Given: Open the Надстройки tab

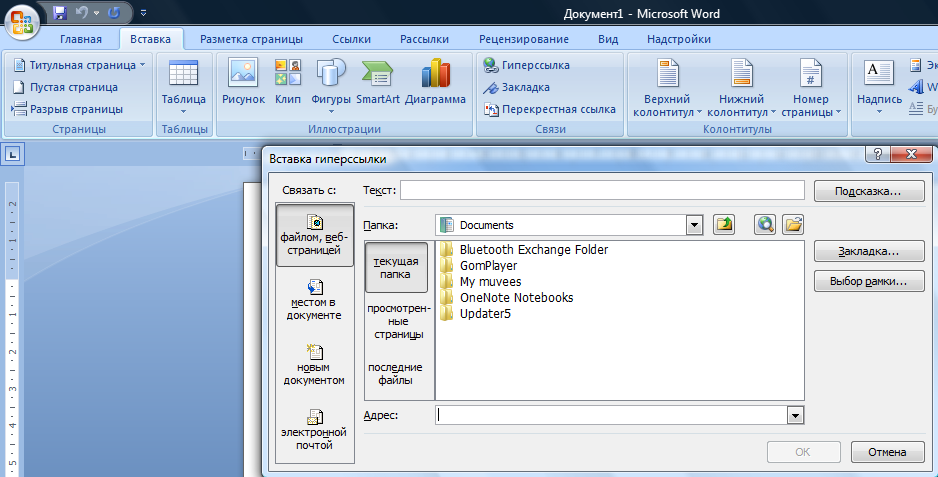Looking at the screenshot, I should pyautogui.click(x=679, y=39).
